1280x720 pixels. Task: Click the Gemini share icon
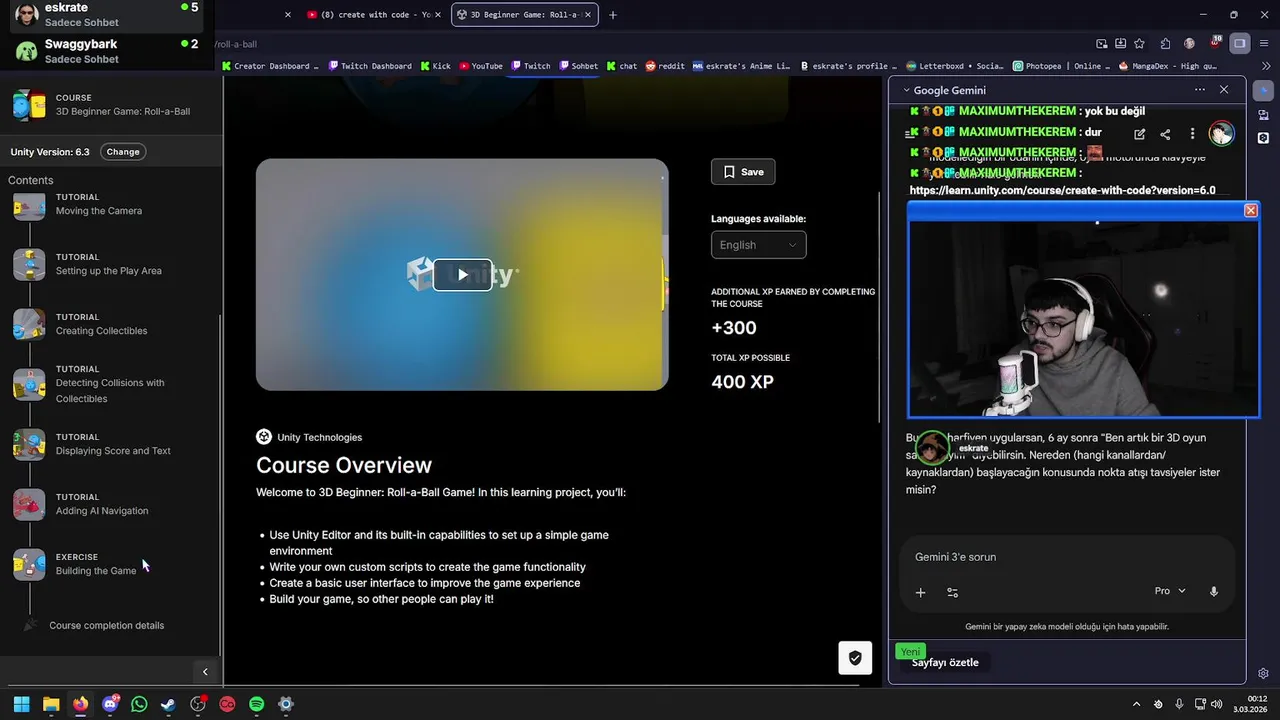tap(1165, 134)
